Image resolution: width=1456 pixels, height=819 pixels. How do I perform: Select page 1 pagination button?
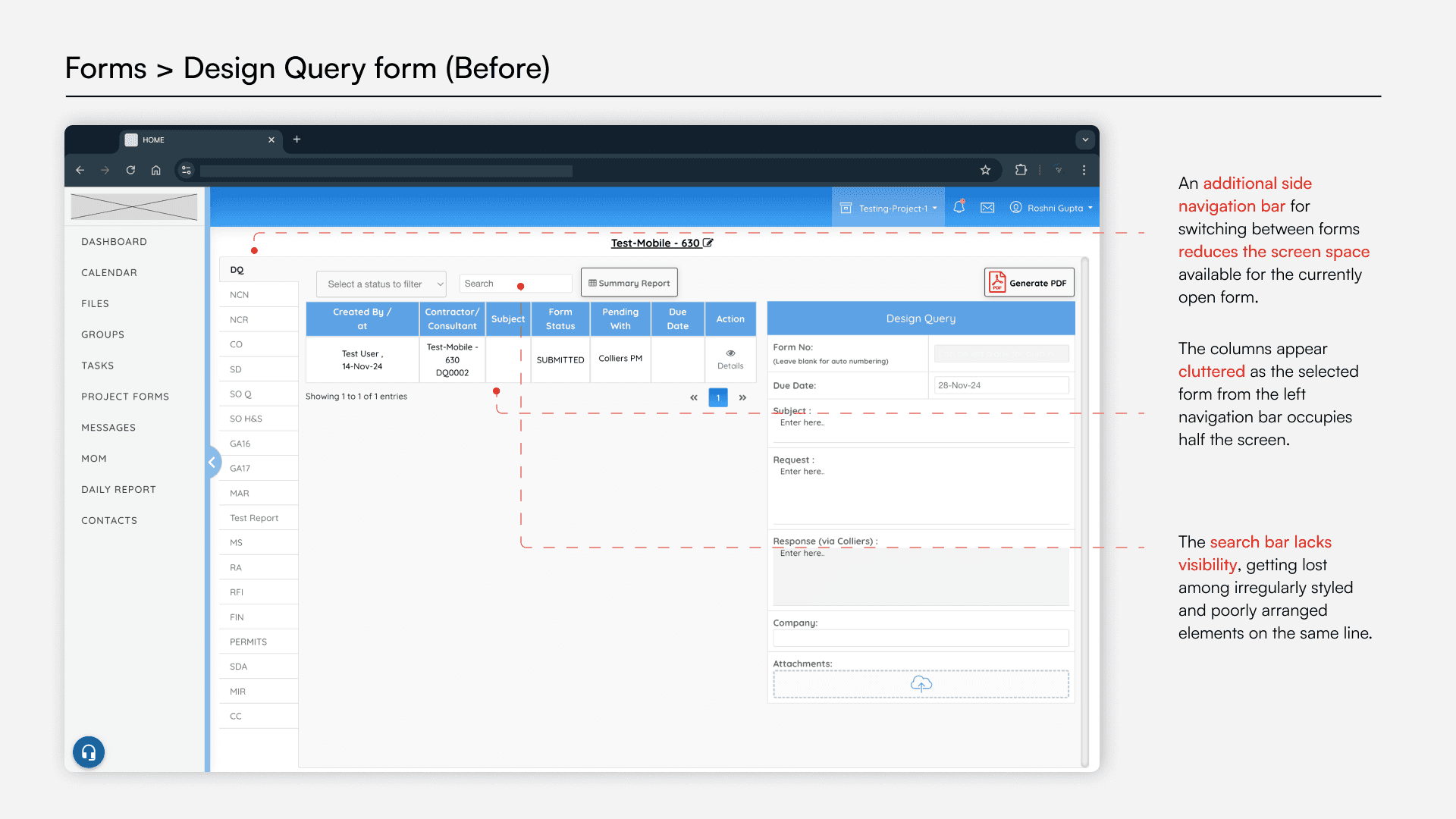pyautogui.click(x=718, y=397)
